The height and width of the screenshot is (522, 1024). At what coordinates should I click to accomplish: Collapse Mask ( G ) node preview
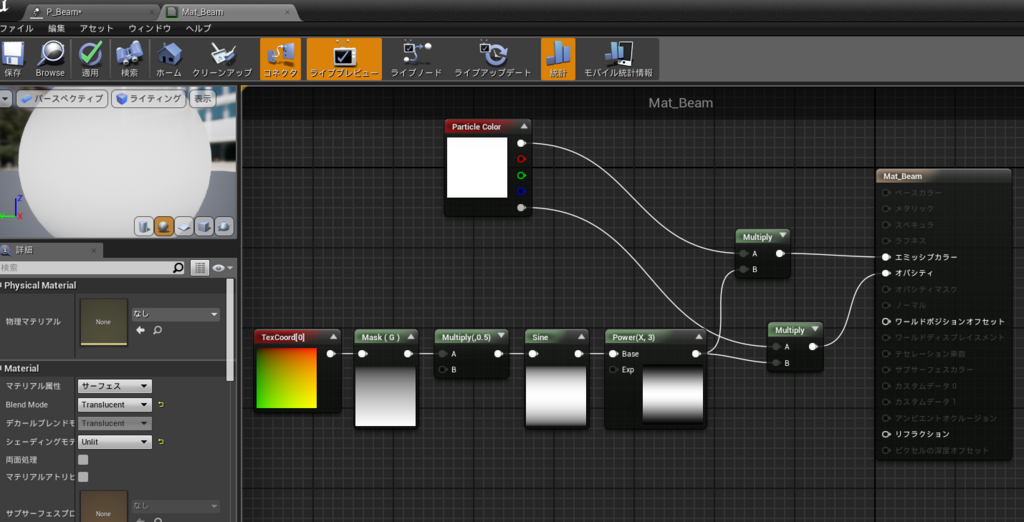coord(411,337)
